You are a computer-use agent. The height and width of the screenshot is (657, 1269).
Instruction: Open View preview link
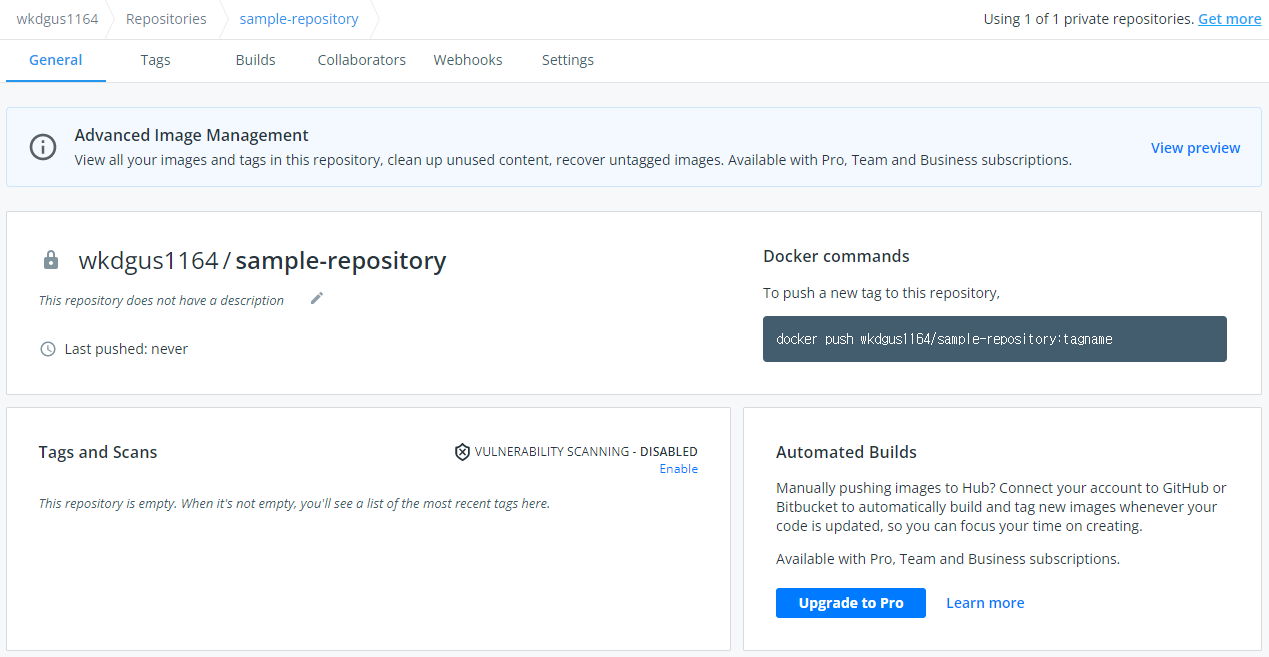point(1195,148)
